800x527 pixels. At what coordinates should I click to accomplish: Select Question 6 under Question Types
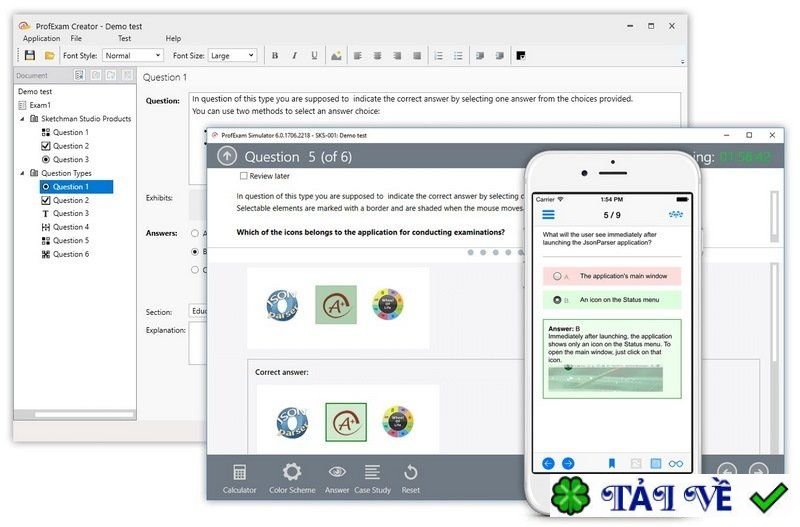[65, 254]
